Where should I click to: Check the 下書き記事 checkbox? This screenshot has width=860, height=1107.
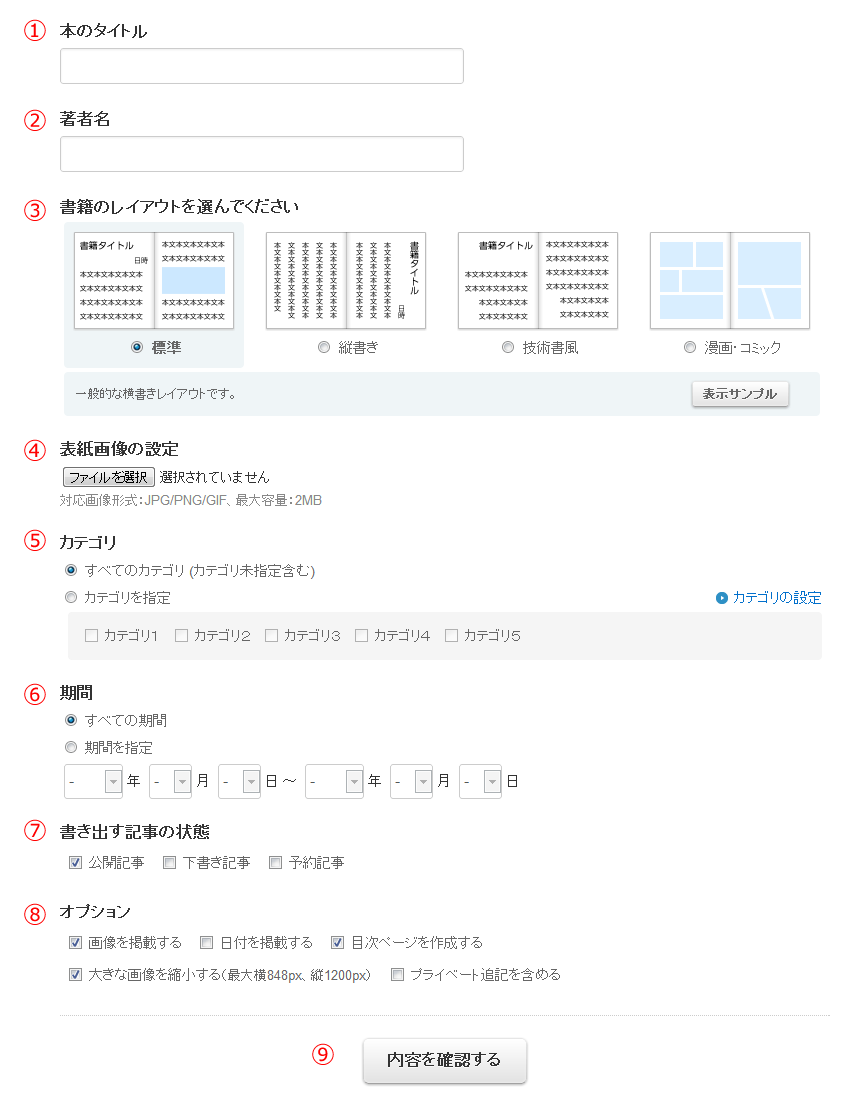[169, 863]
